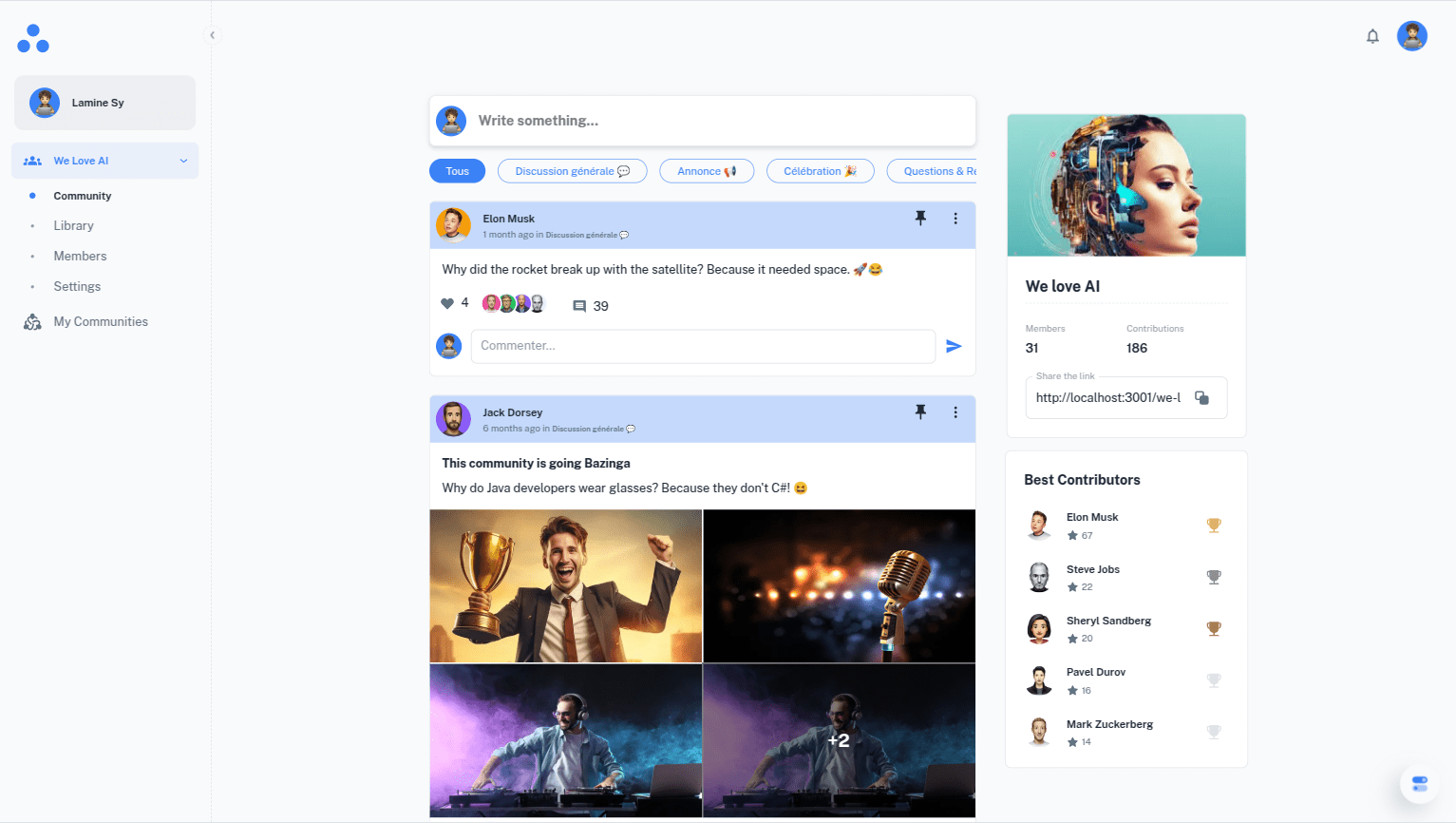Screen dimensions: 1456x823
Task: Click the three-dot app logo
Action: point(33,39)
